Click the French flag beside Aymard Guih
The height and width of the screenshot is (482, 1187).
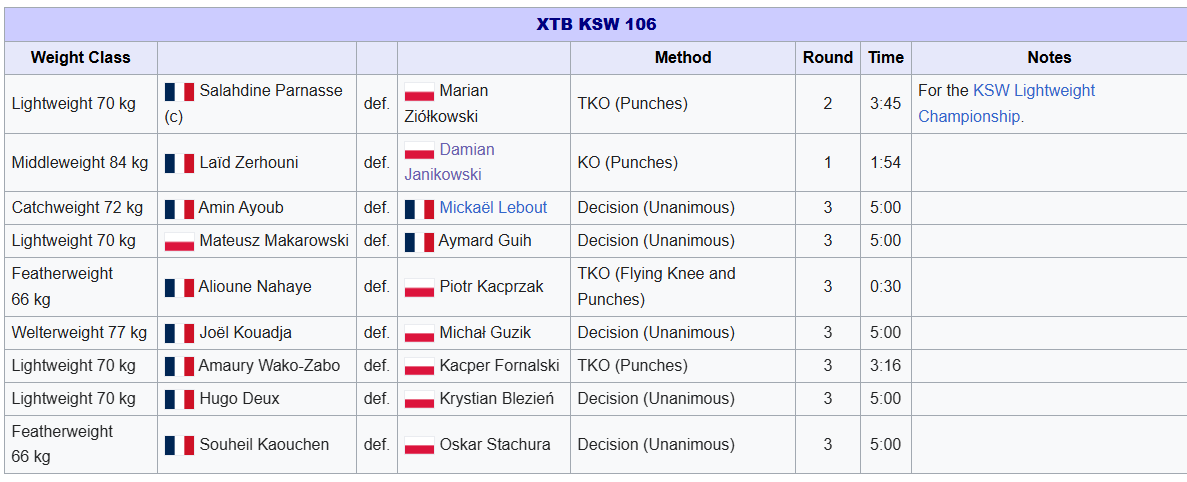(419, 241)
